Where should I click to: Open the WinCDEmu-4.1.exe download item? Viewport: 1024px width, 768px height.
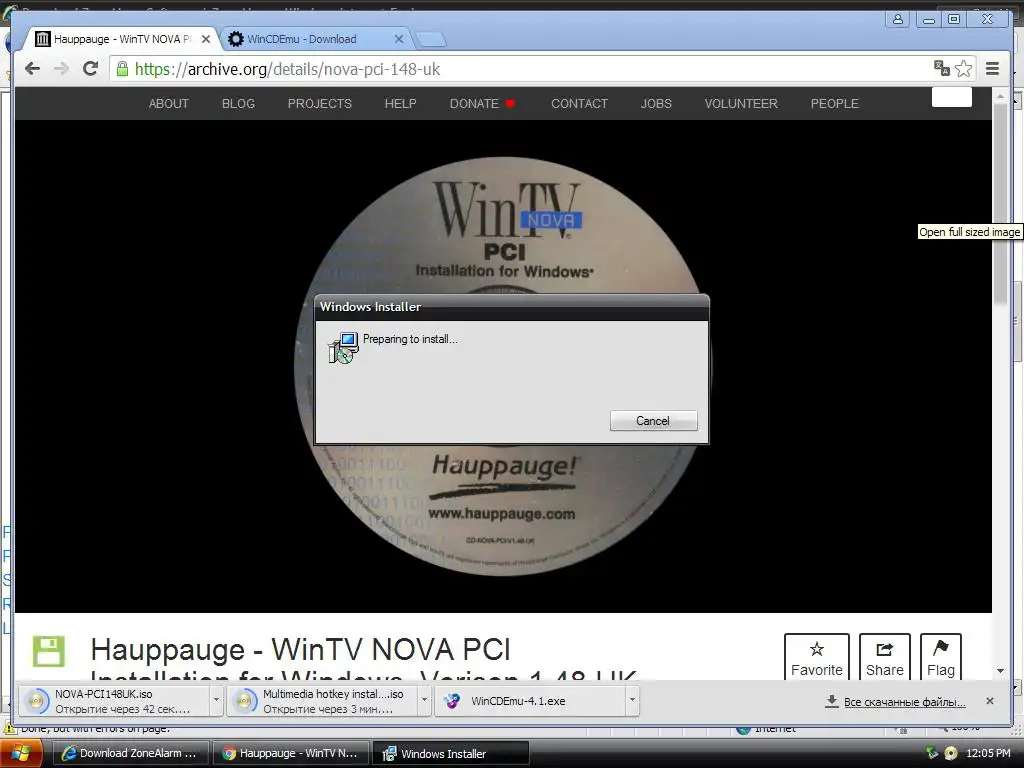click(530, 701)
